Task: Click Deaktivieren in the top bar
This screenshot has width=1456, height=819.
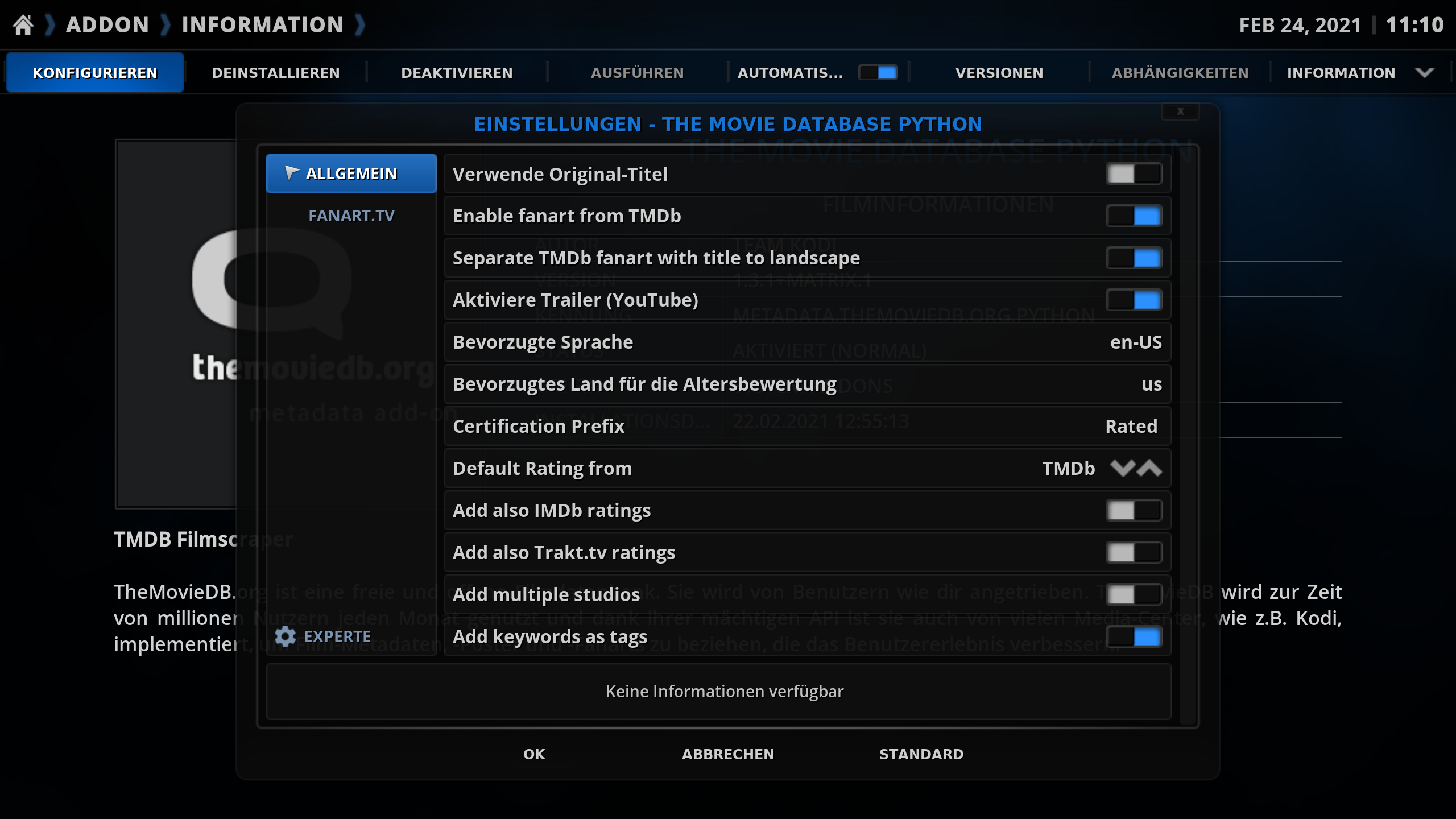Action: click(x=457, y=73)
